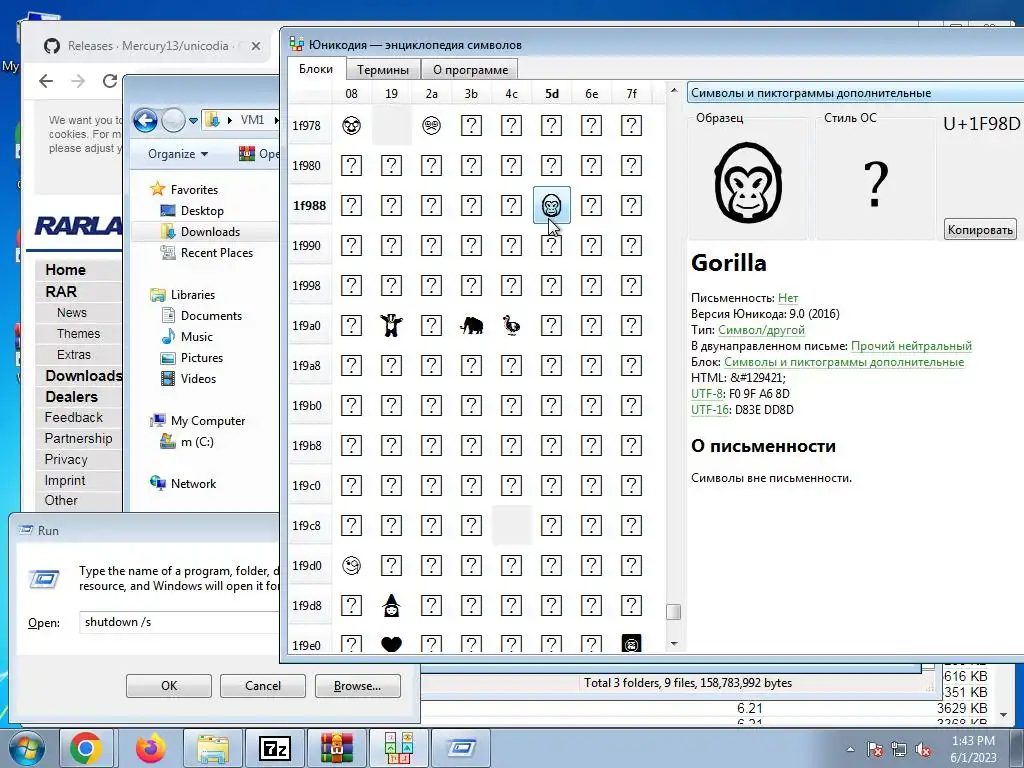Follow the Нет script link
This screenshot has width=1024, height=768.
pos(788,298)
